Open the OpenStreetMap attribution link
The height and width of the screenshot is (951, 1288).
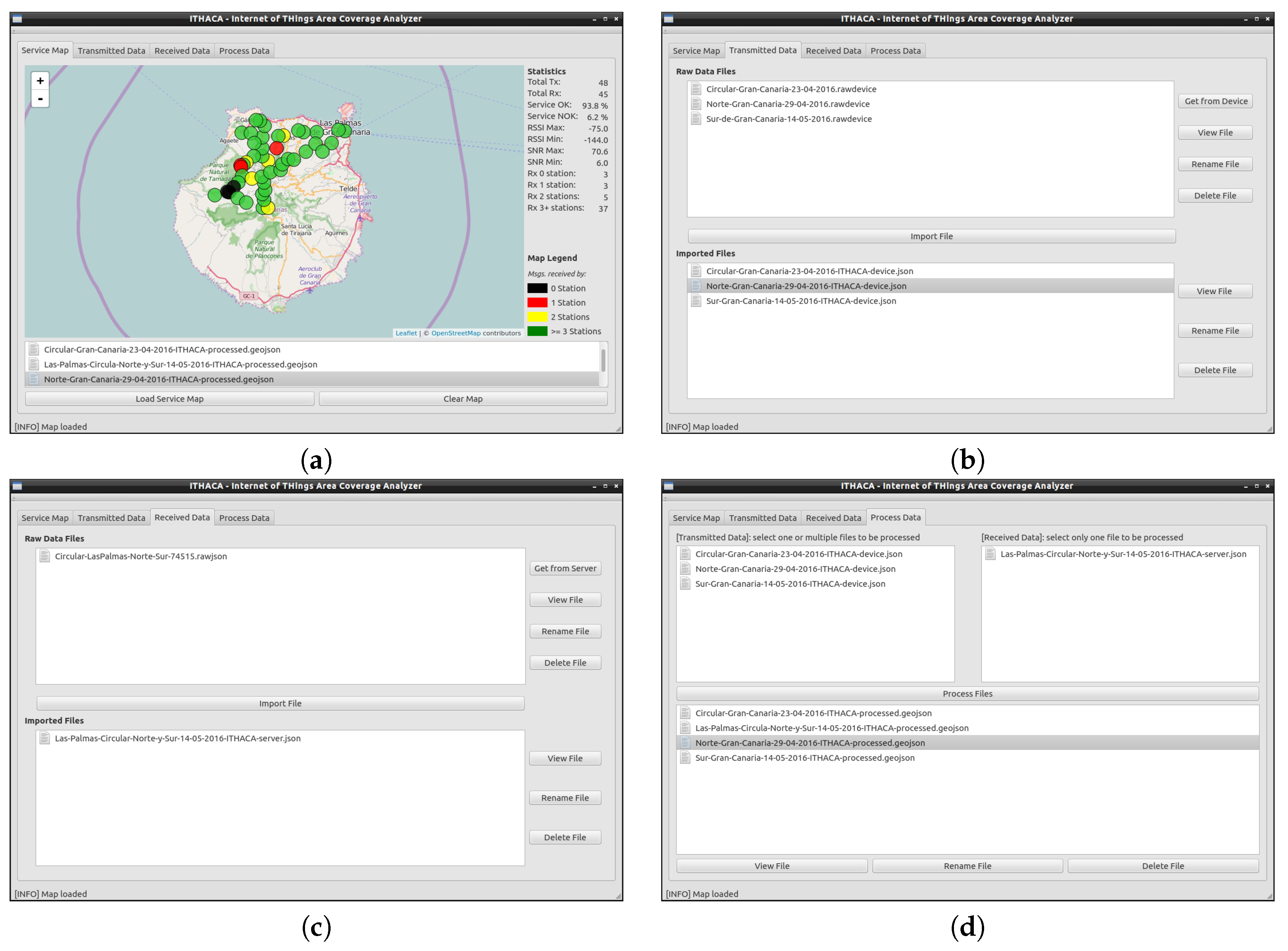point(455,333)
